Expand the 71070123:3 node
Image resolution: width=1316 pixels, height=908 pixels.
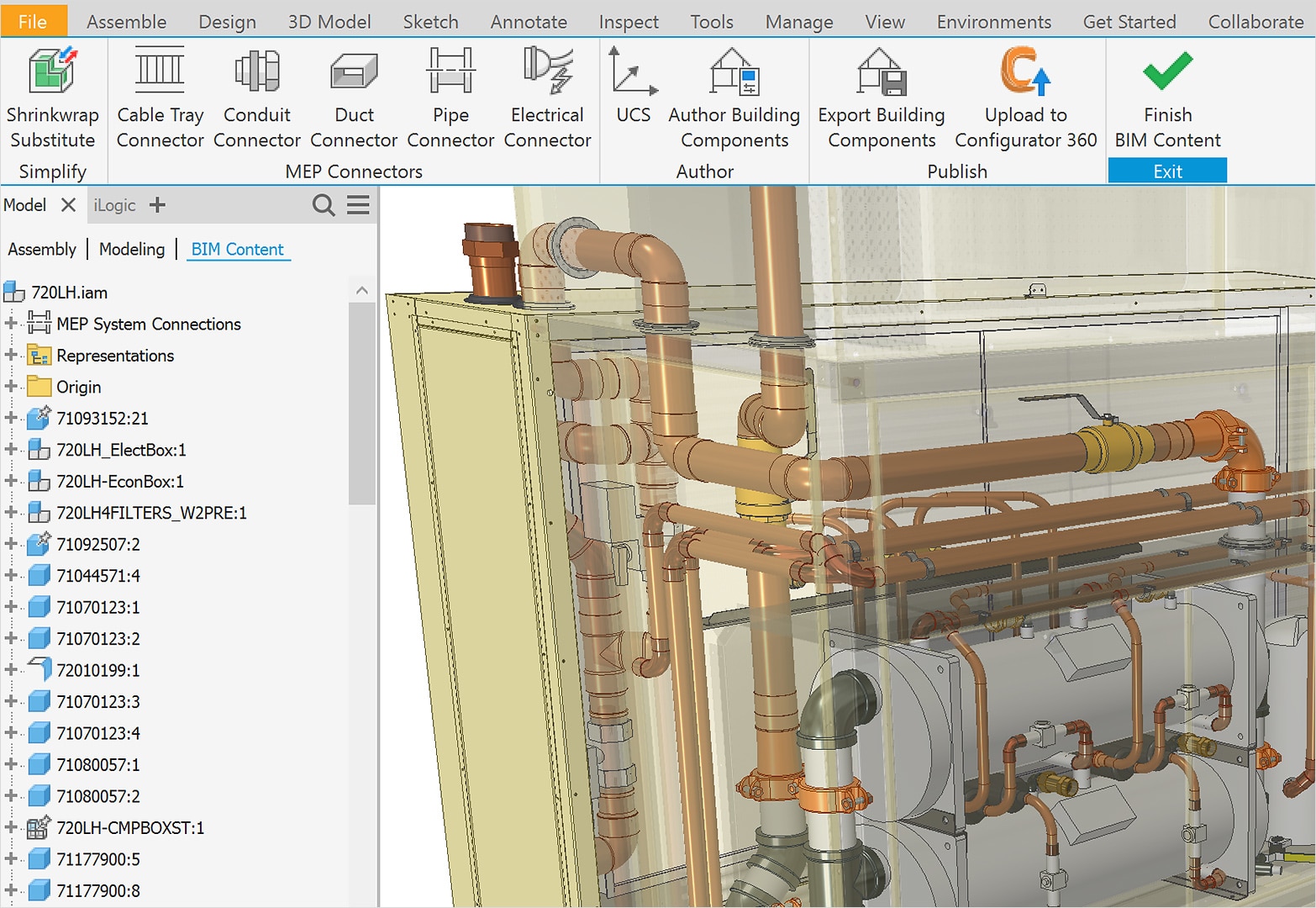pos(11,701)
